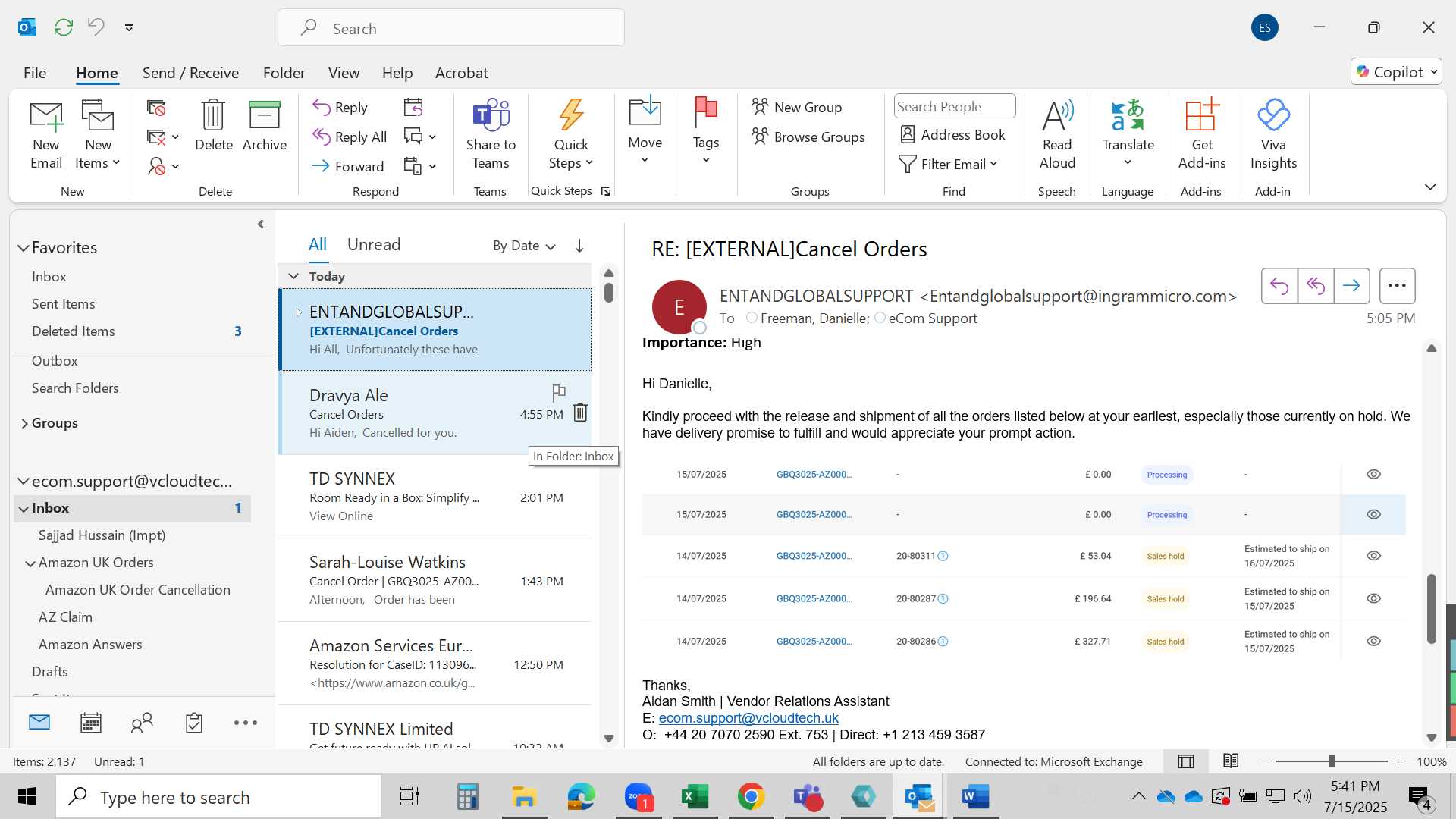Image resolution: width=1456 pixels, height=819 pixels.
Task: Toggle eye icon for £ 196.64 order
Action: [1373, 598]
